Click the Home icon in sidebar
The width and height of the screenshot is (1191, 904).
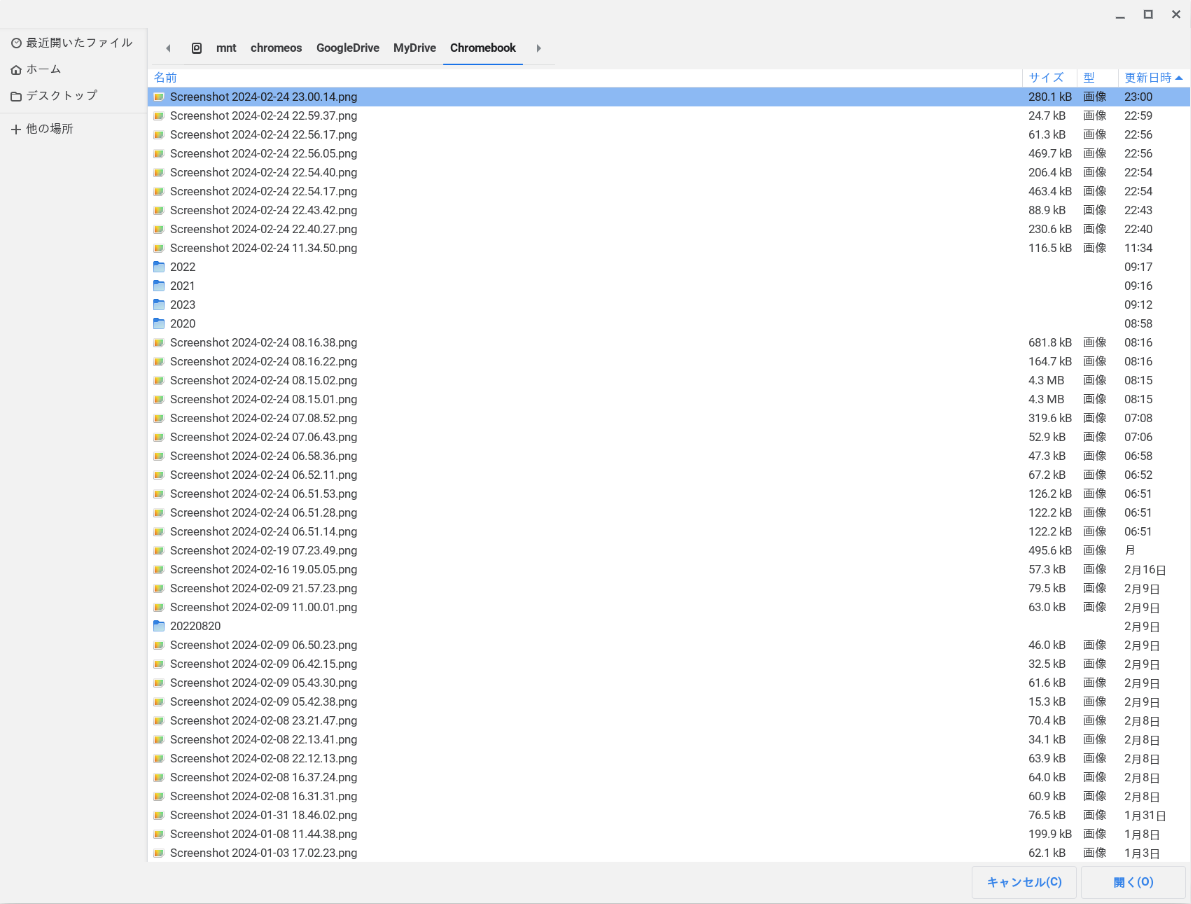coord(16,70)
